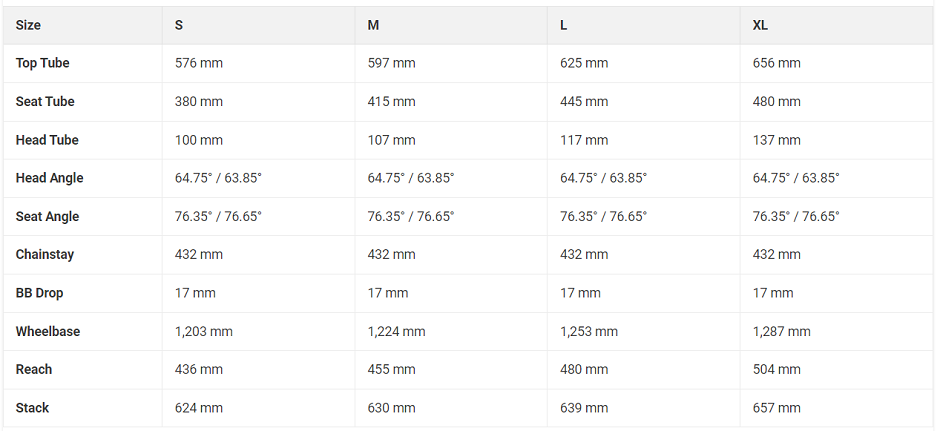Click the Head Angle row label
940x431 pixels.
coord(49,178)
